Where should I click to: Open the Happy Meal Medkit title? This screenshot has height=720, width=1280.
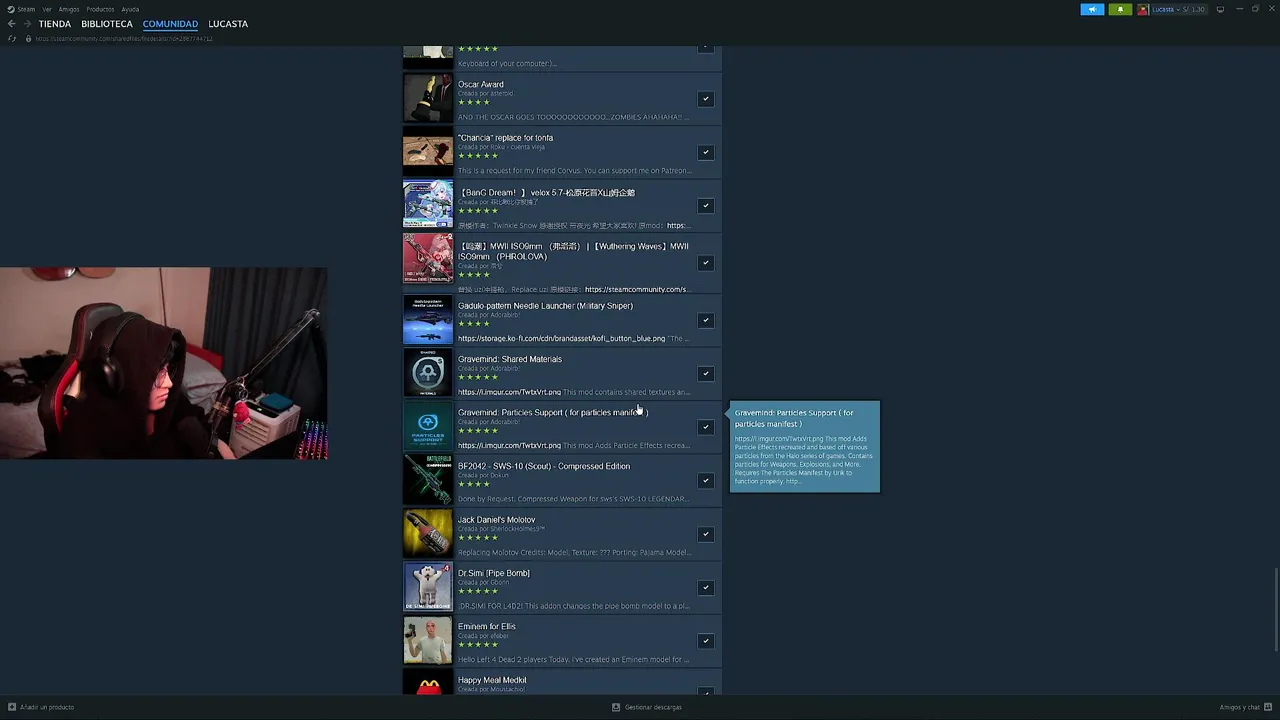(492, 680)
